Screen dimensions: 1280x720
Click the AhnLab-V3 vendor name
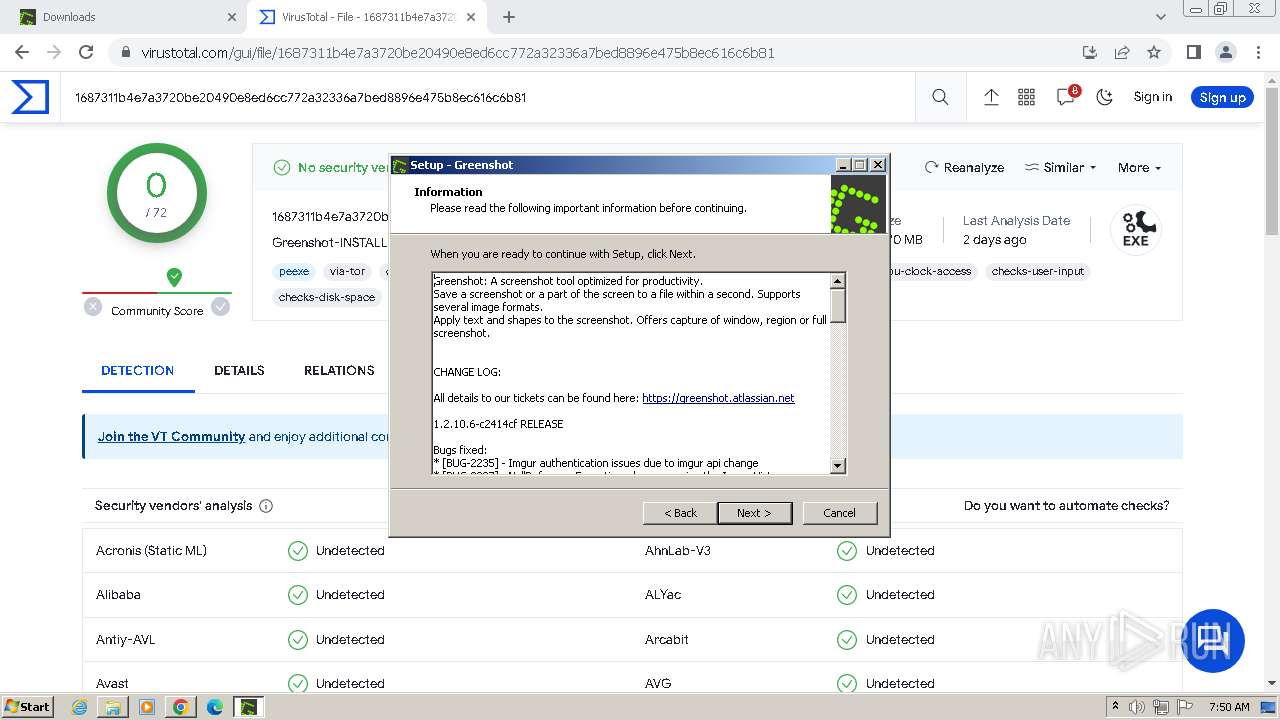click(678, 551)
